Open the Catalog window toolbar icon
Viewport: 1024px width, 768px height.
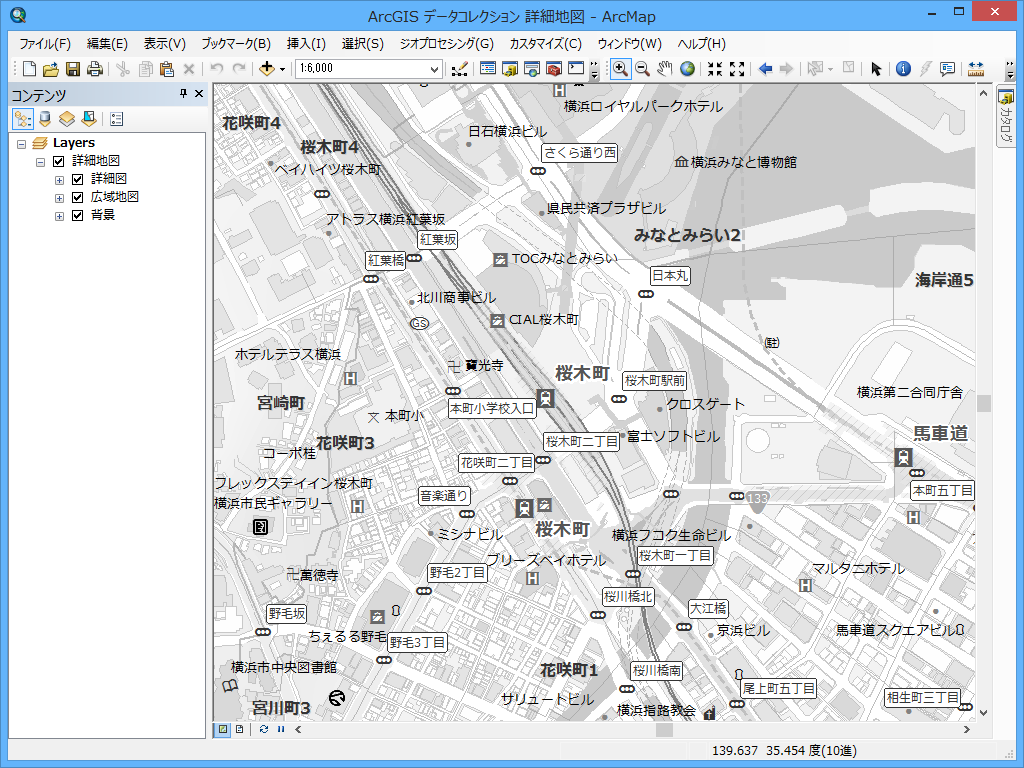coord(510,69)
